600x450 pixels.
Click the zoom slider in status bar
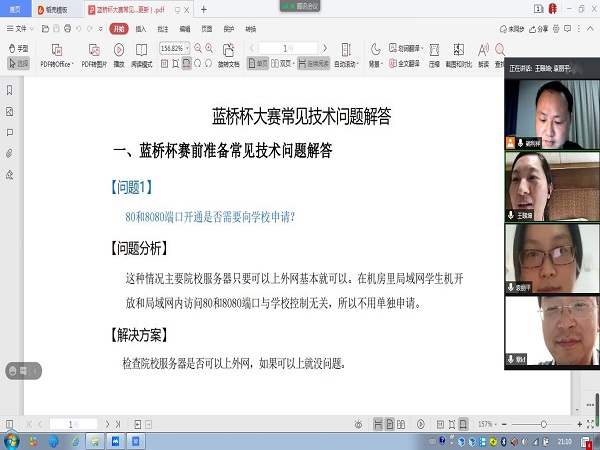[545, 424]
